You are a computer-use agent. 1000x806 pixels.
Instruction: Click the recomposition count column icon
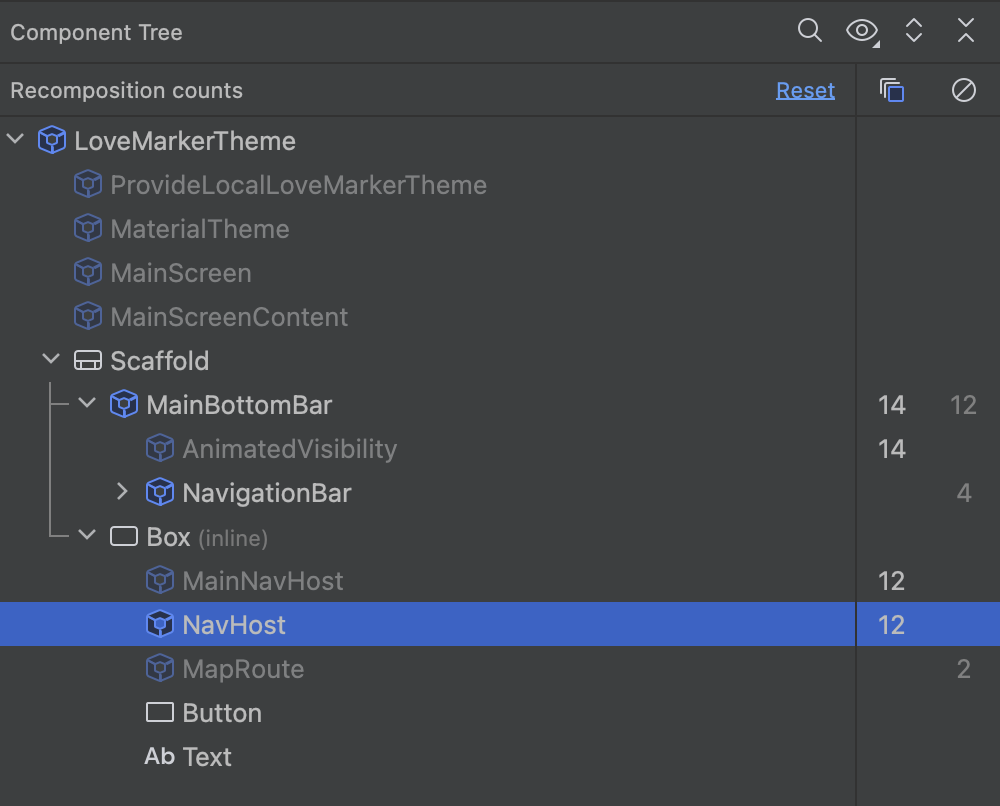(892, 91)
